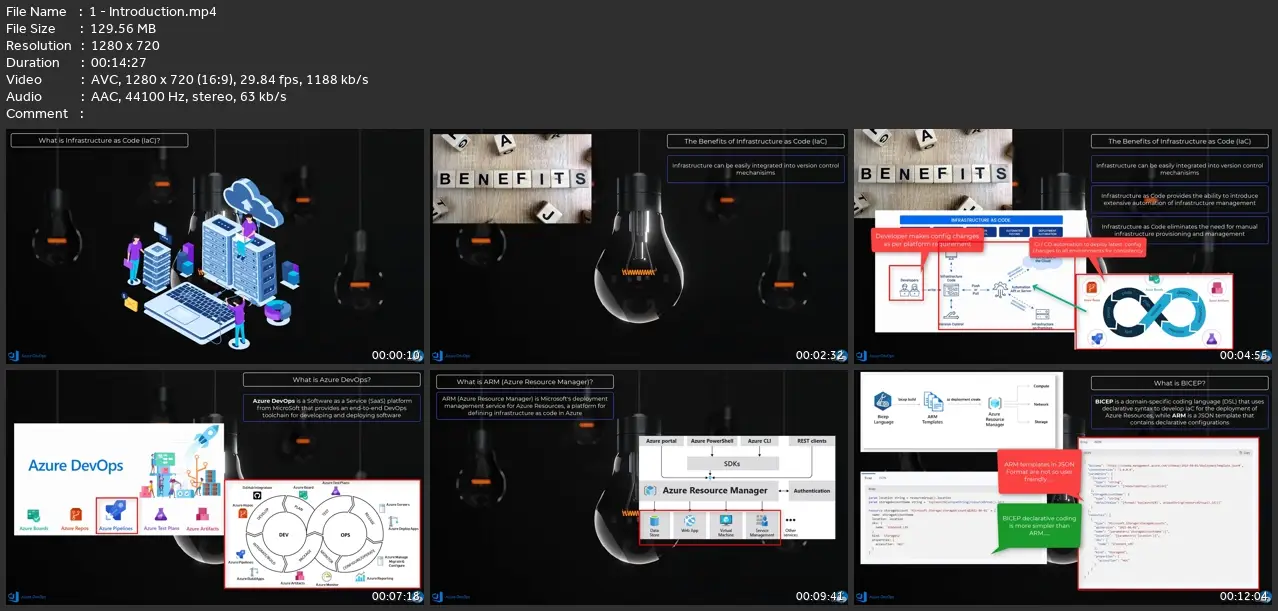Click the Azure Repos icon under the Azure DevOps banner
This screenshot has width=1278, height=611.
75,513
